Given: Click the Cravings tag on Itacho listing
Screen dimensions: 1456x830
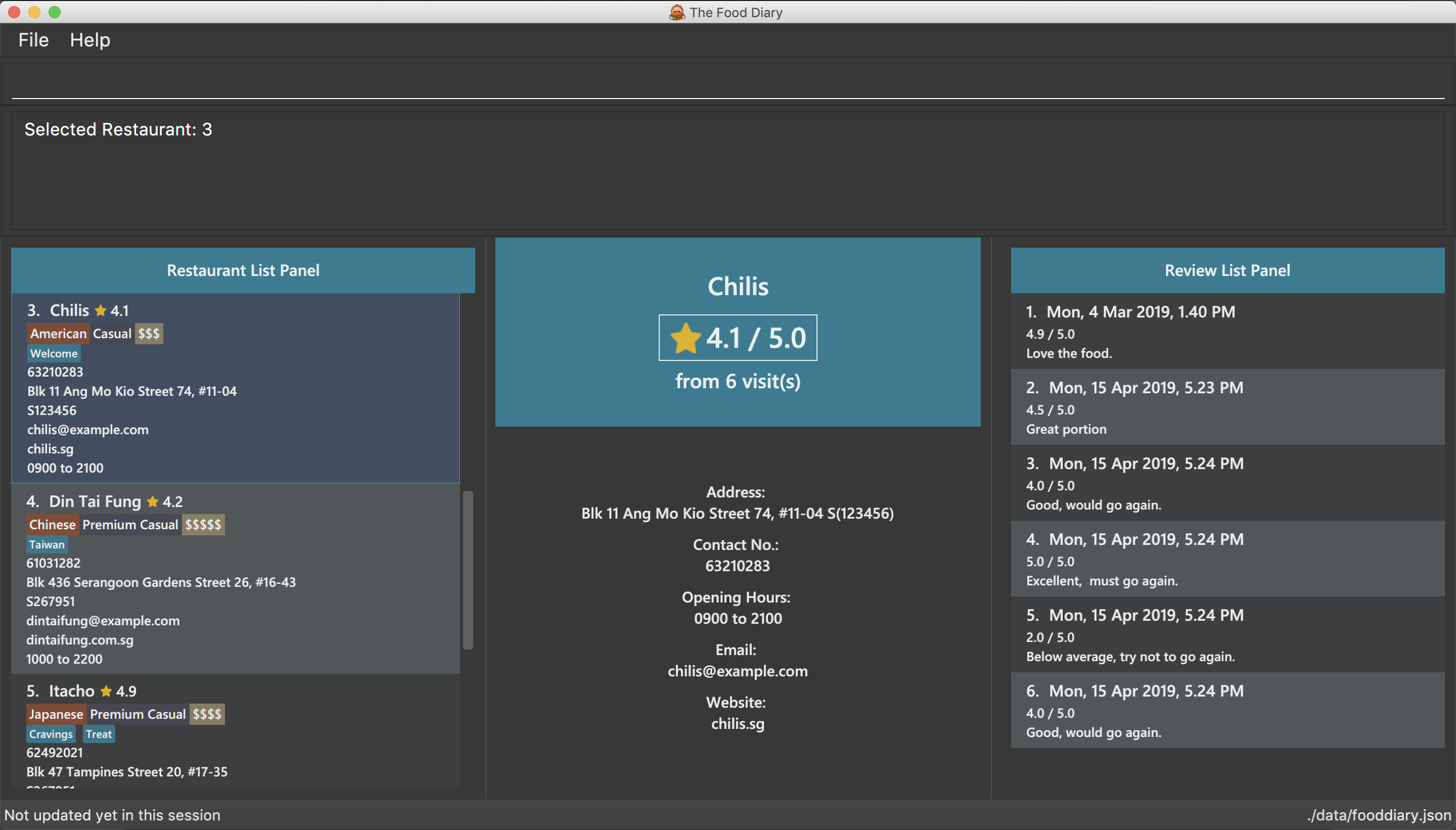Looking at the screenshot, I should coord(52,734).
